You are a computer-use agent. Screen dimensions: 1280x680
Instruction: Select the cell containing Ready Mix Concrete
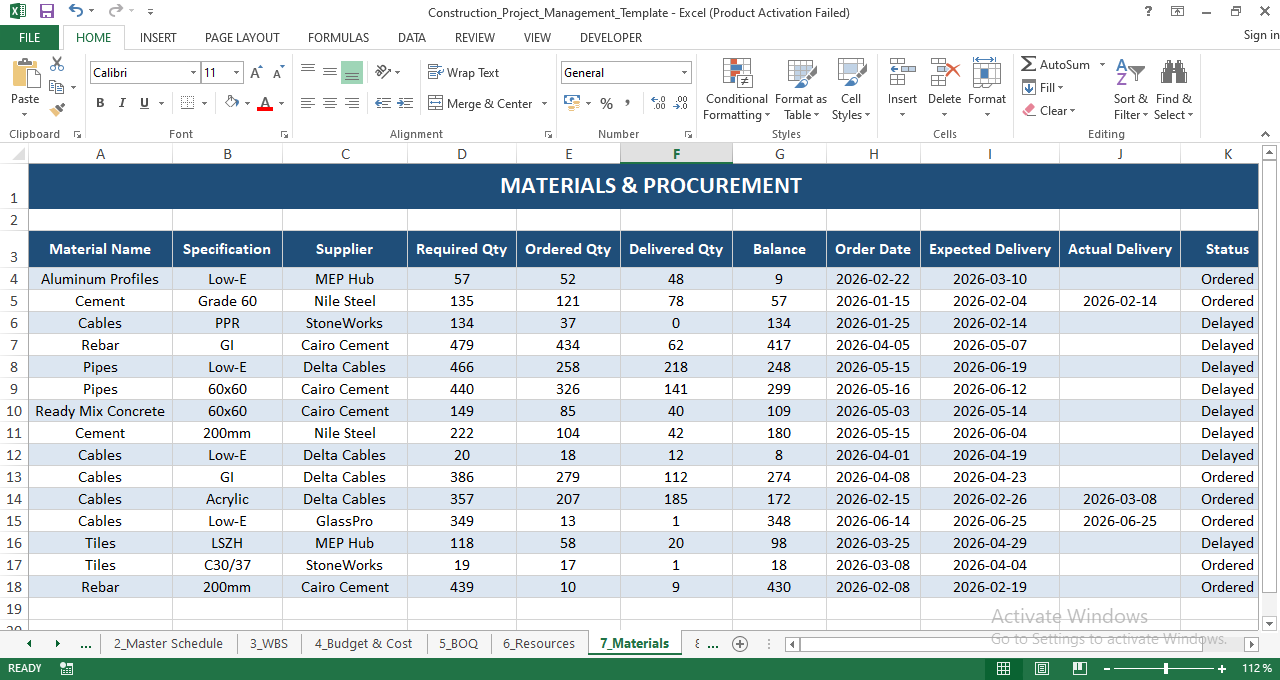coord(100,411)
